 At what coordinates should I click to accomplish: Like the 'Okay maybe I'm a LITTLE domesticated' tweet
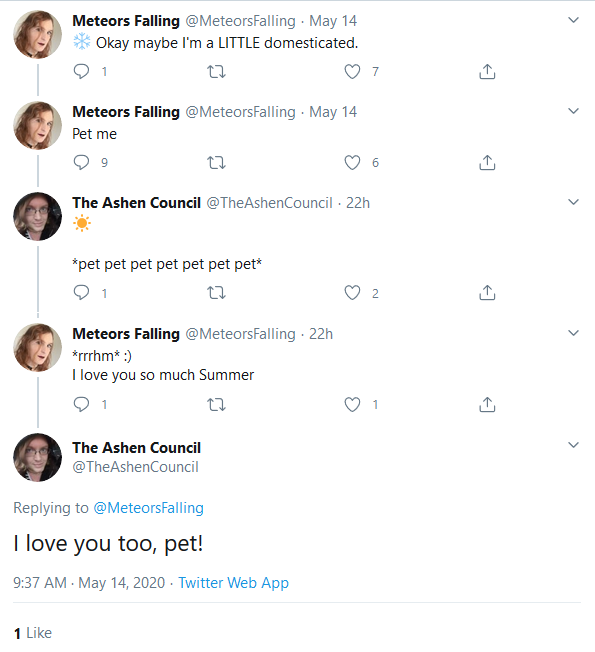point(352,72)
